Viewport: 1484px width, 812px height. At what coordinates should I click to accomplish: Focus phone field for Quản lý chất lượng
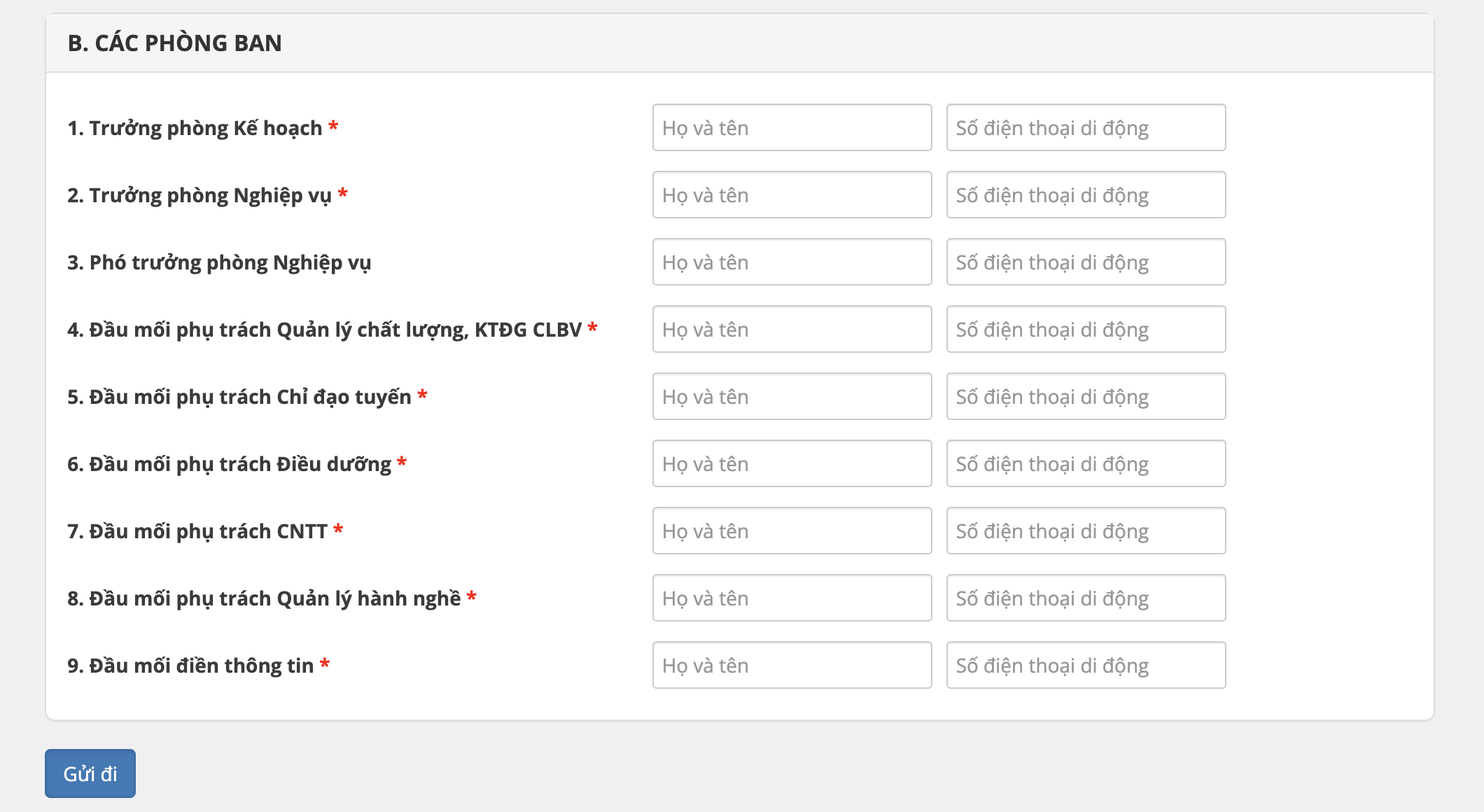[x=1086, y=329]
